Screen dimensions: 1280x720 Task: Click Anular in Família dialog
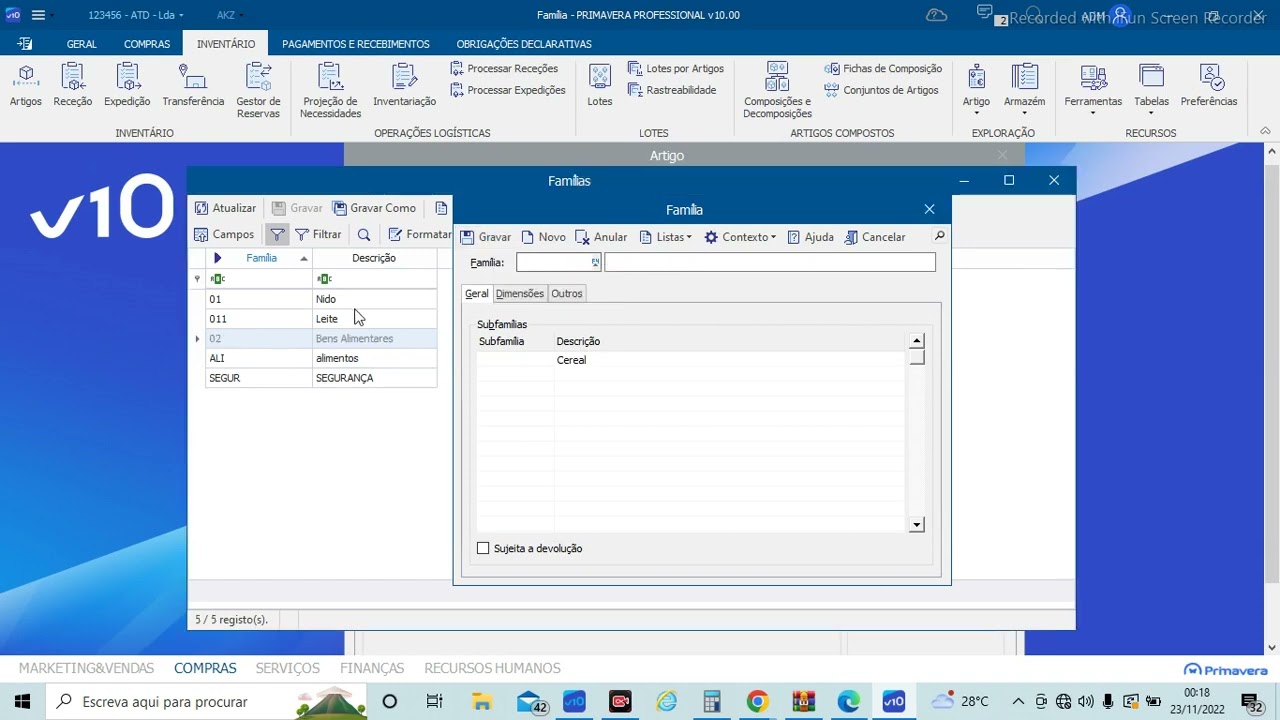(x=601, y=237)
